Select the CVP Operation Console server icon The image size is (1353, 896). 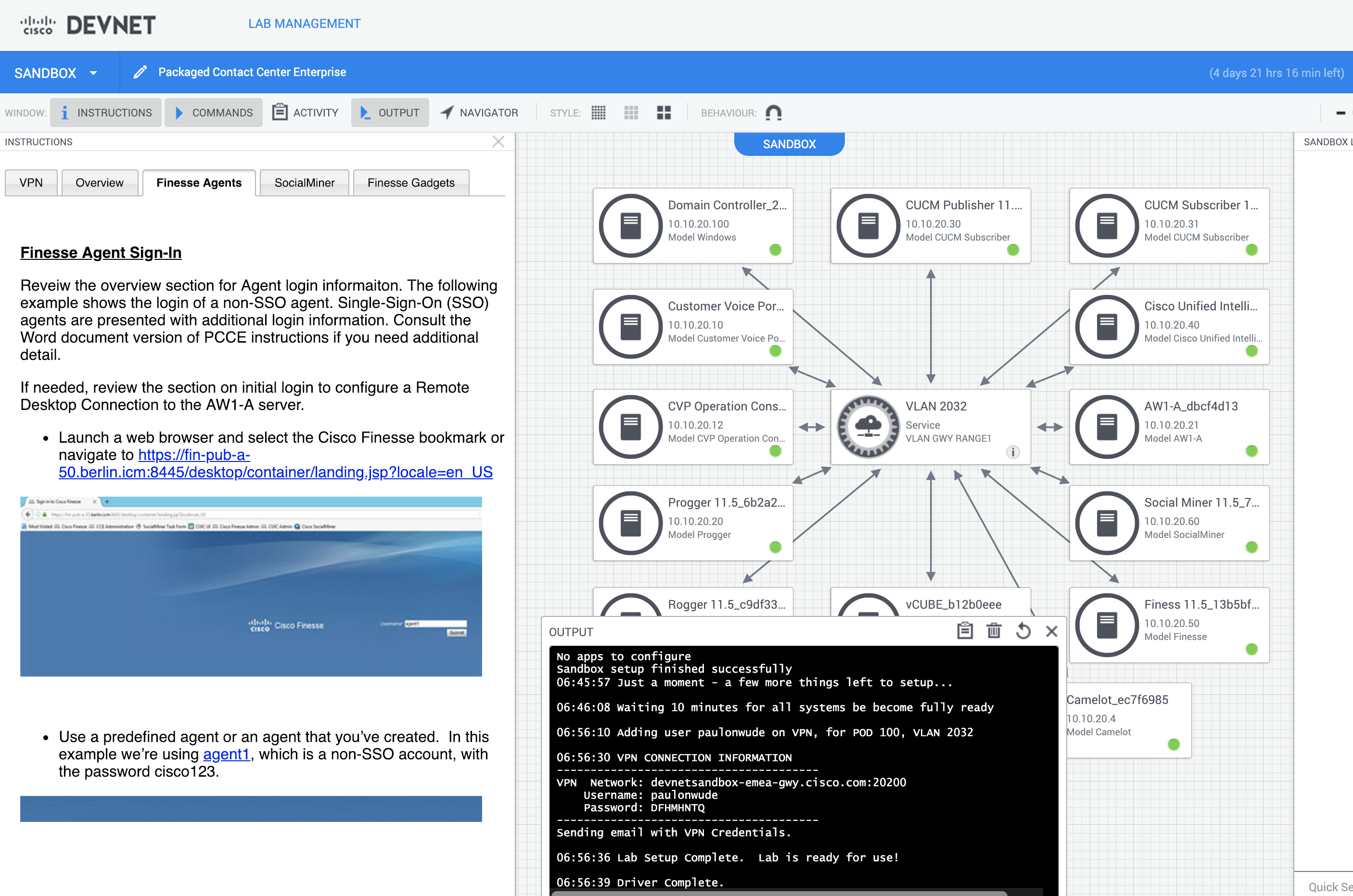click(630, 427)
